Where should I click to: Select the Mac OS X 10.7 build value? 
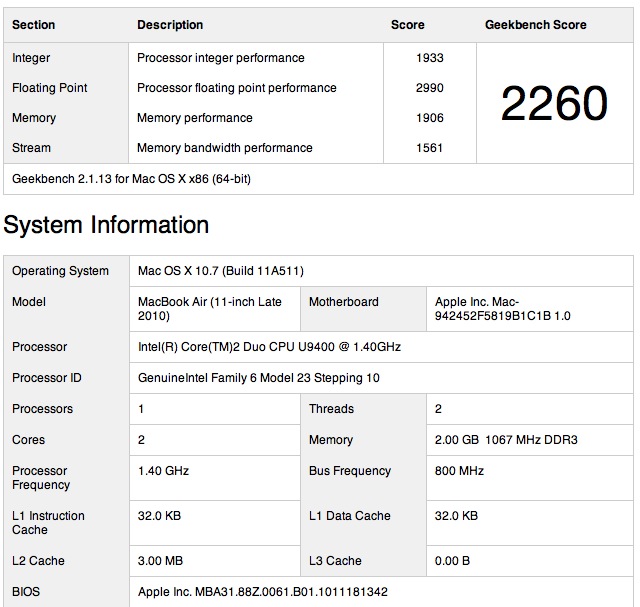point(221,271)
